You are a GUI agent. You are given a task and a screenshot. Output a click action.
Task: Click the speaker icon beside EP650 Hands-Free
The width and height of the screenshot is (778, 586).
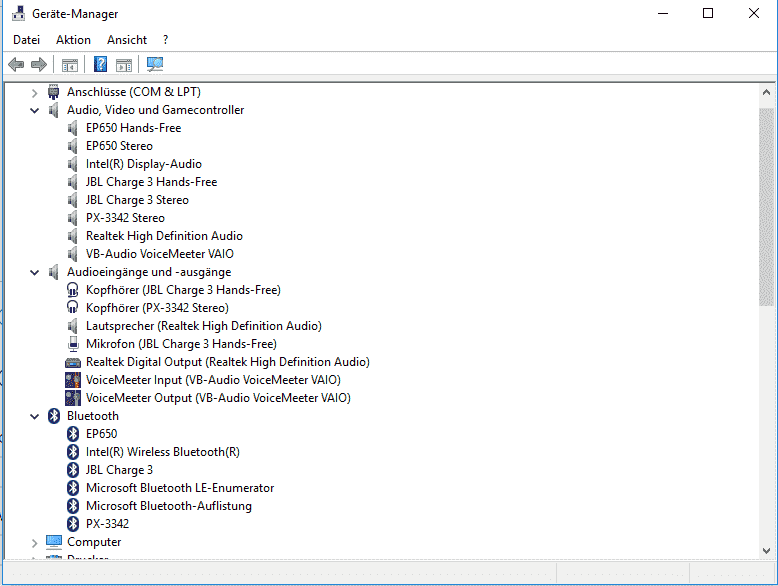(72, 128)
